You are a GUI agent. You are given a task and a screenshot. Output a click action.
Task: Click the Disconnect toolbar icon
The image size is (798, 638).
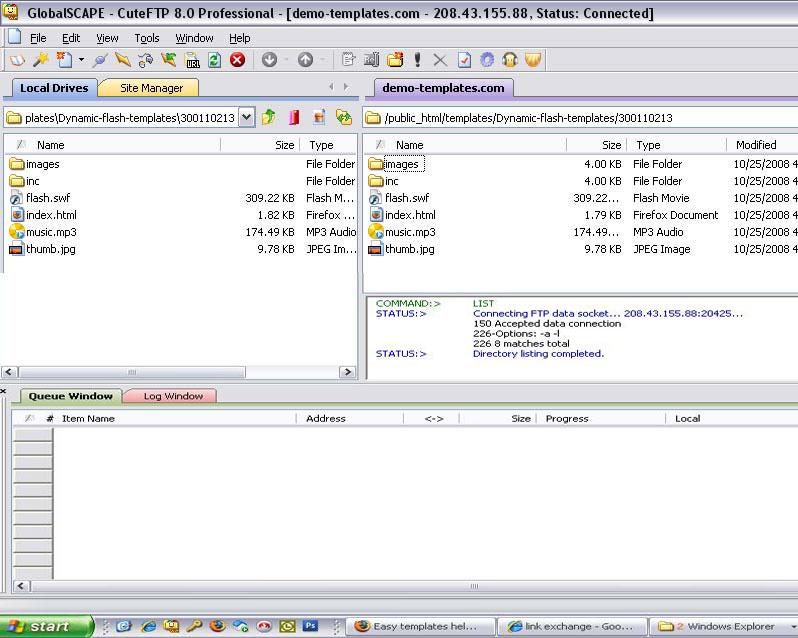coord(123,60)
